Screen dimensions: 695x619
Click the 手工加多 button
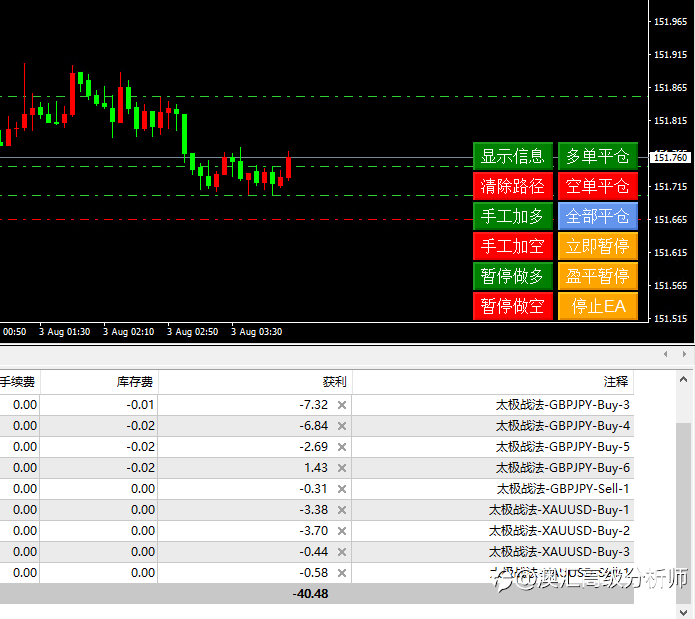[x=513, y=216]
